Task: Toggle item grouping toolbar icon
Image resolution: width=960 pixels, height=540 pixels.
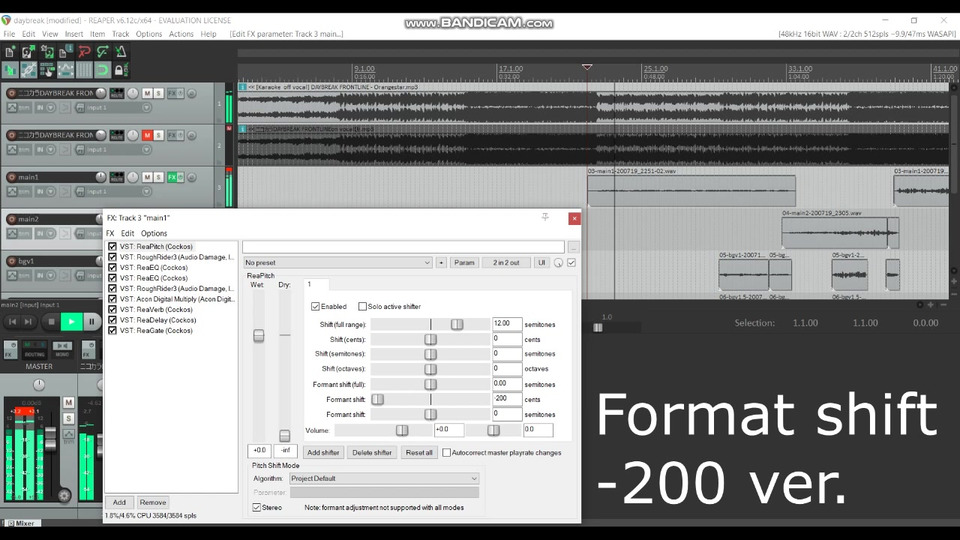Action: click(x=28, y=70)
